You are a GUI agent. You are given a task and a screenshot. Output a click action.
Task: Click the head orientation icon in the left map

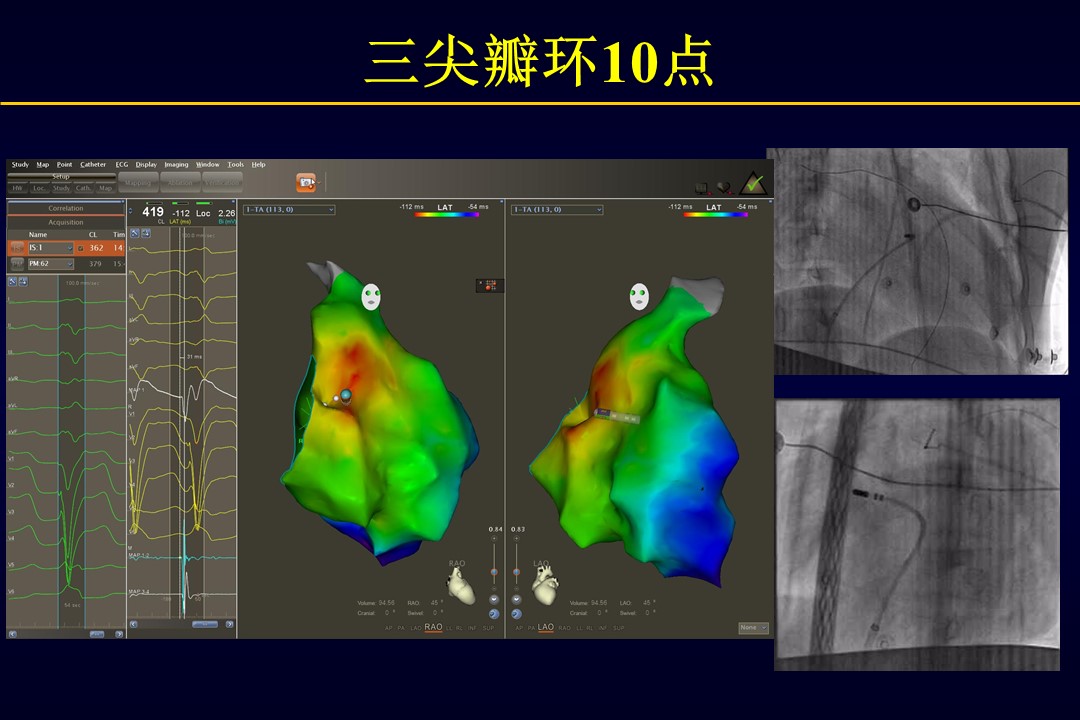[x=371, y=297]
